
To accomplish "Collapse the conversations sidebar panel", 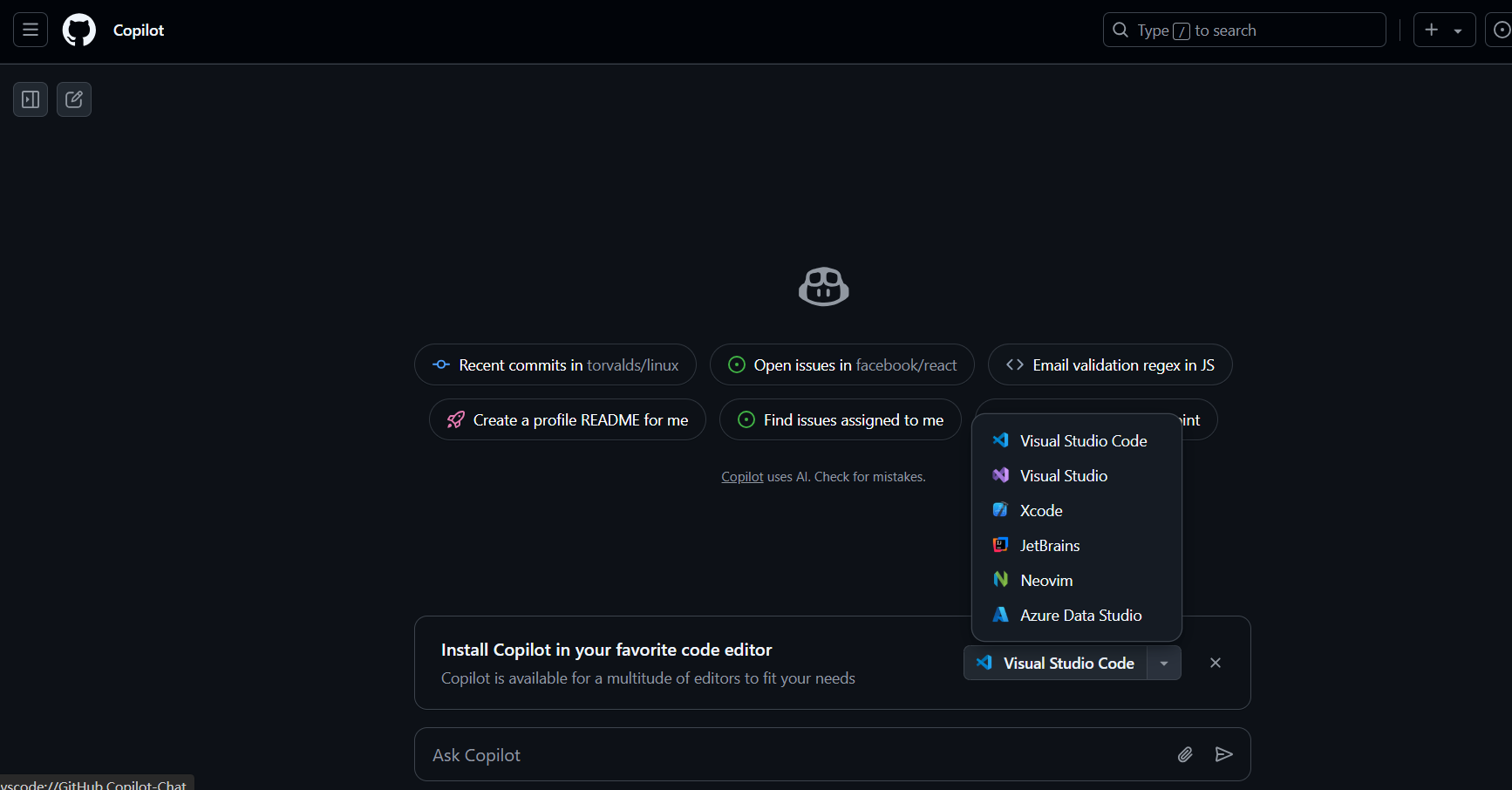I will 31,99.
